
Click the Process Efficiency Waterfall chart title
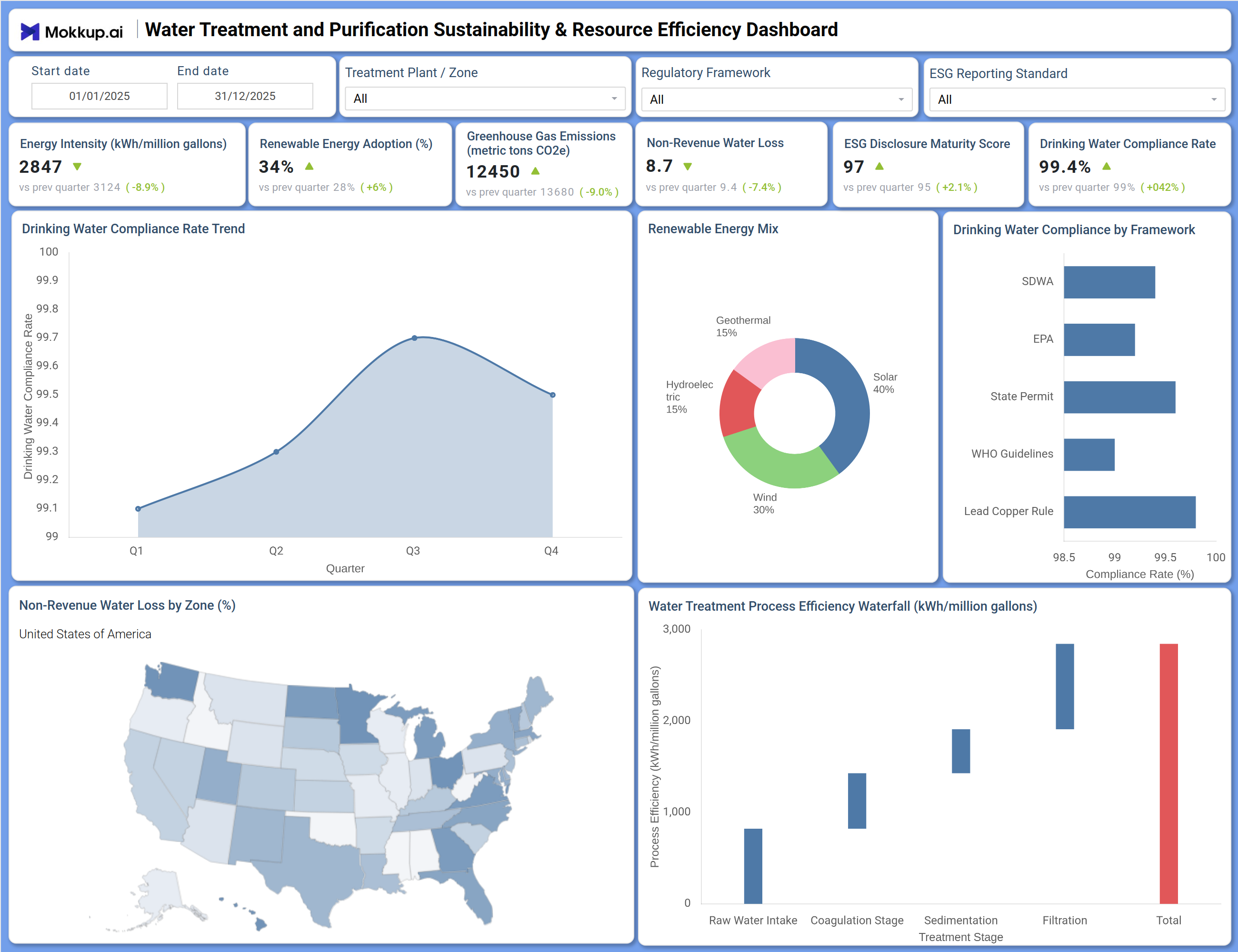click(842, 606)
